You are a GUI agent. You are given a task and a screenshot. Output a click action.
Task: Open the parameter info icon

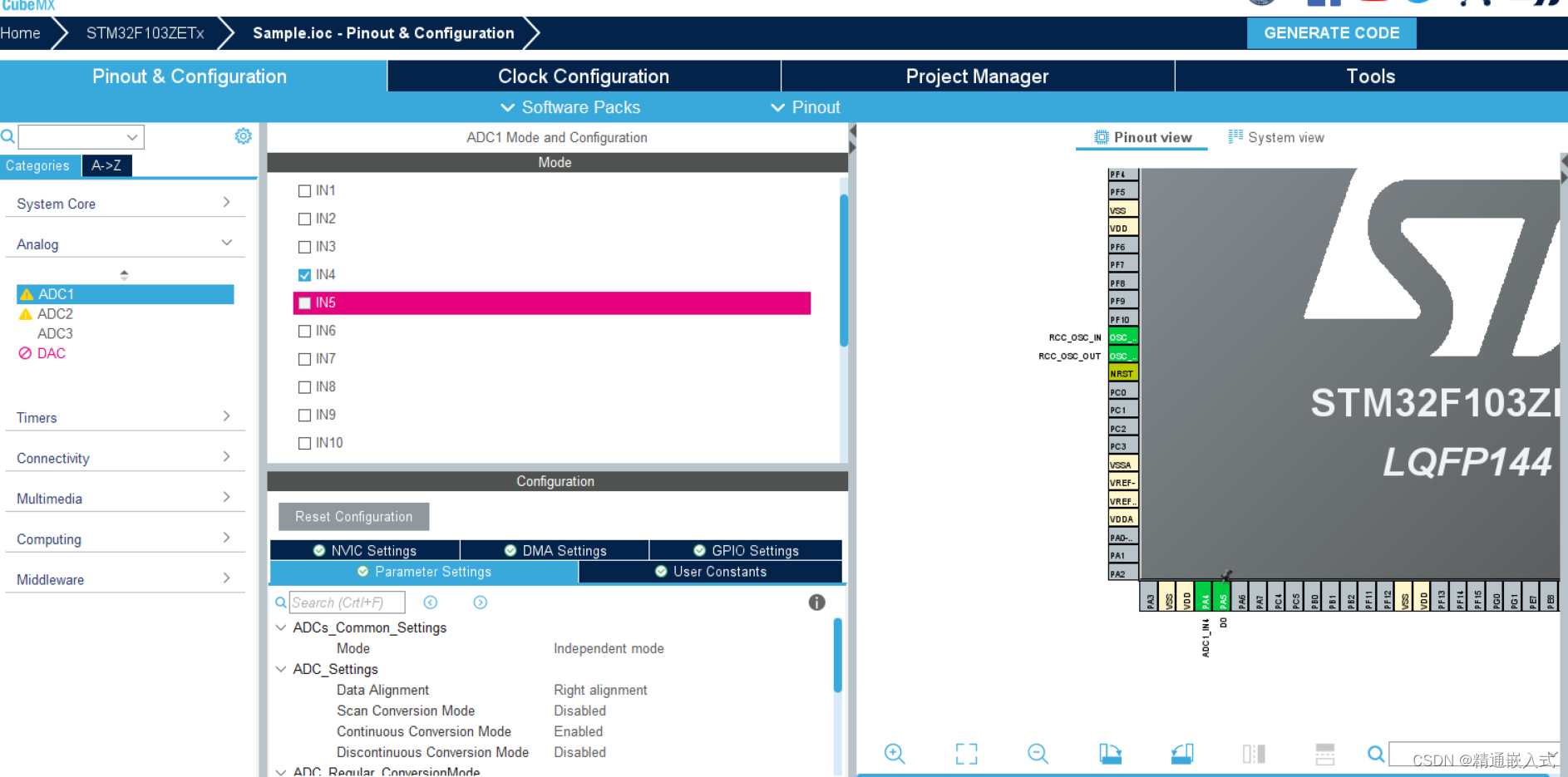(x=817, y=602)
